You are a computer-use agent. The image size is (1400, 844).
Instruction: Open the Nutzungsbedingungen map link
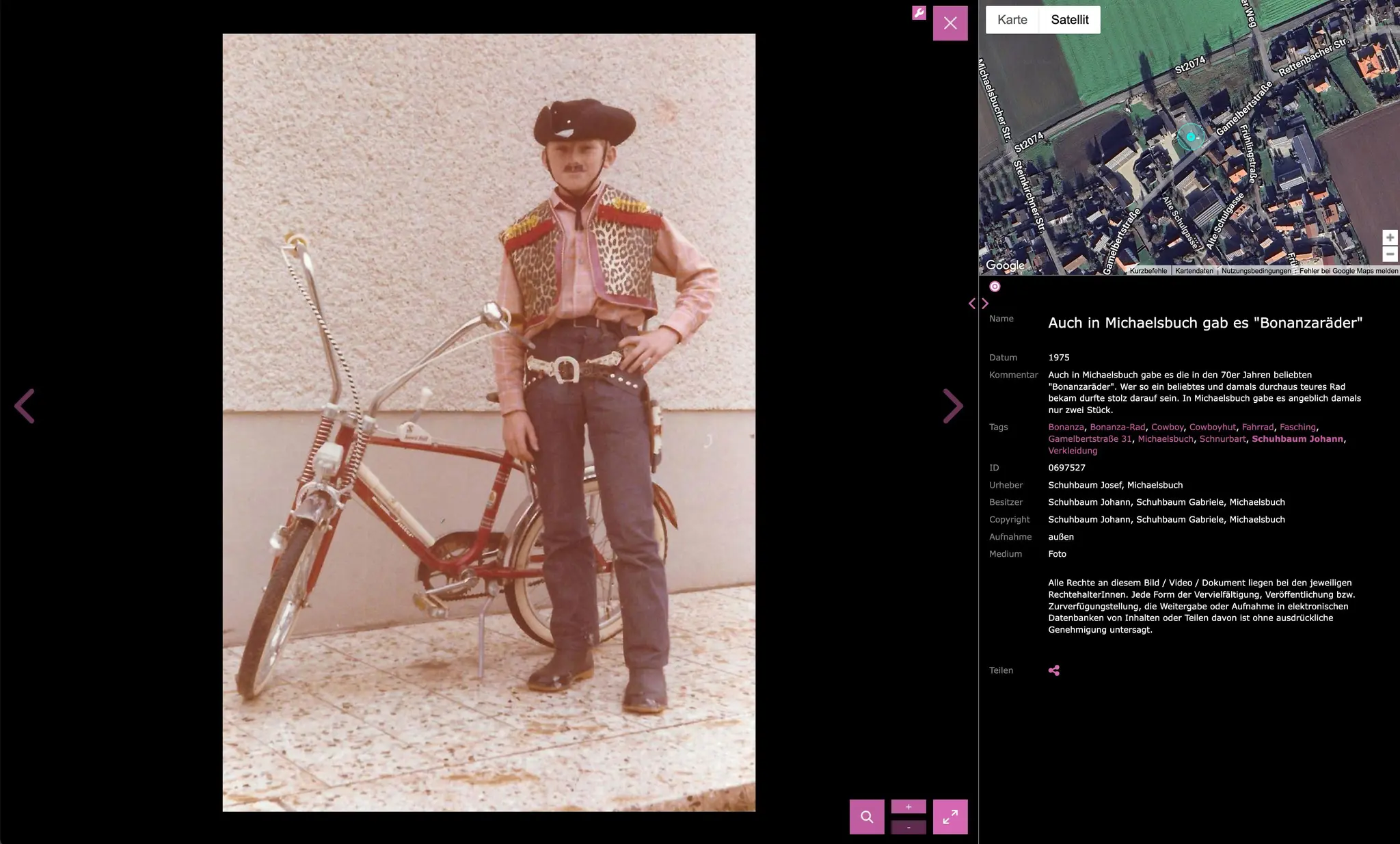click(1256, 271)
